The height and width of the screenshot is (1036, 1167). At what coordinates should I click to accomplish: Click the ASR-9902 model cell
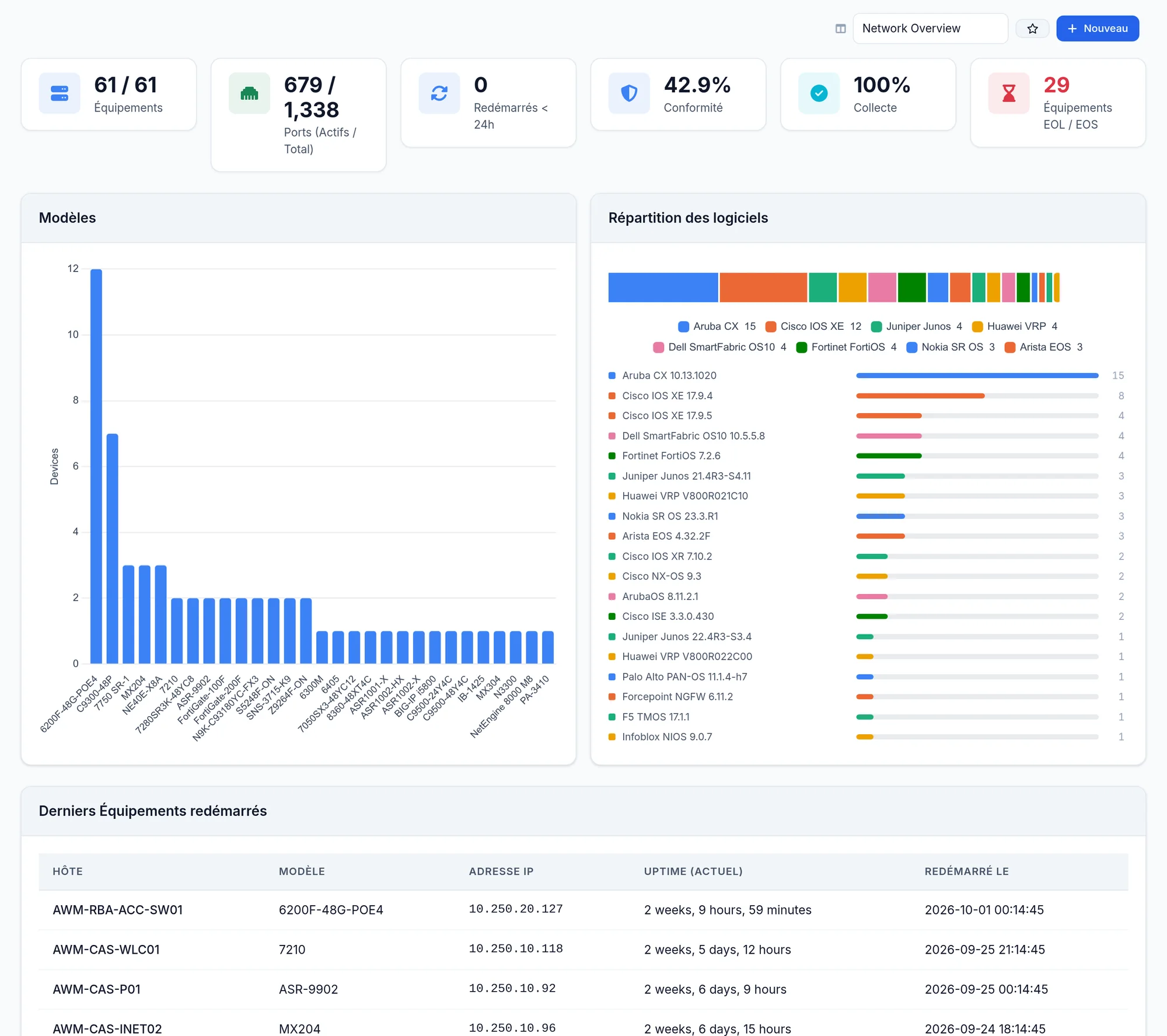pos(308,989)
